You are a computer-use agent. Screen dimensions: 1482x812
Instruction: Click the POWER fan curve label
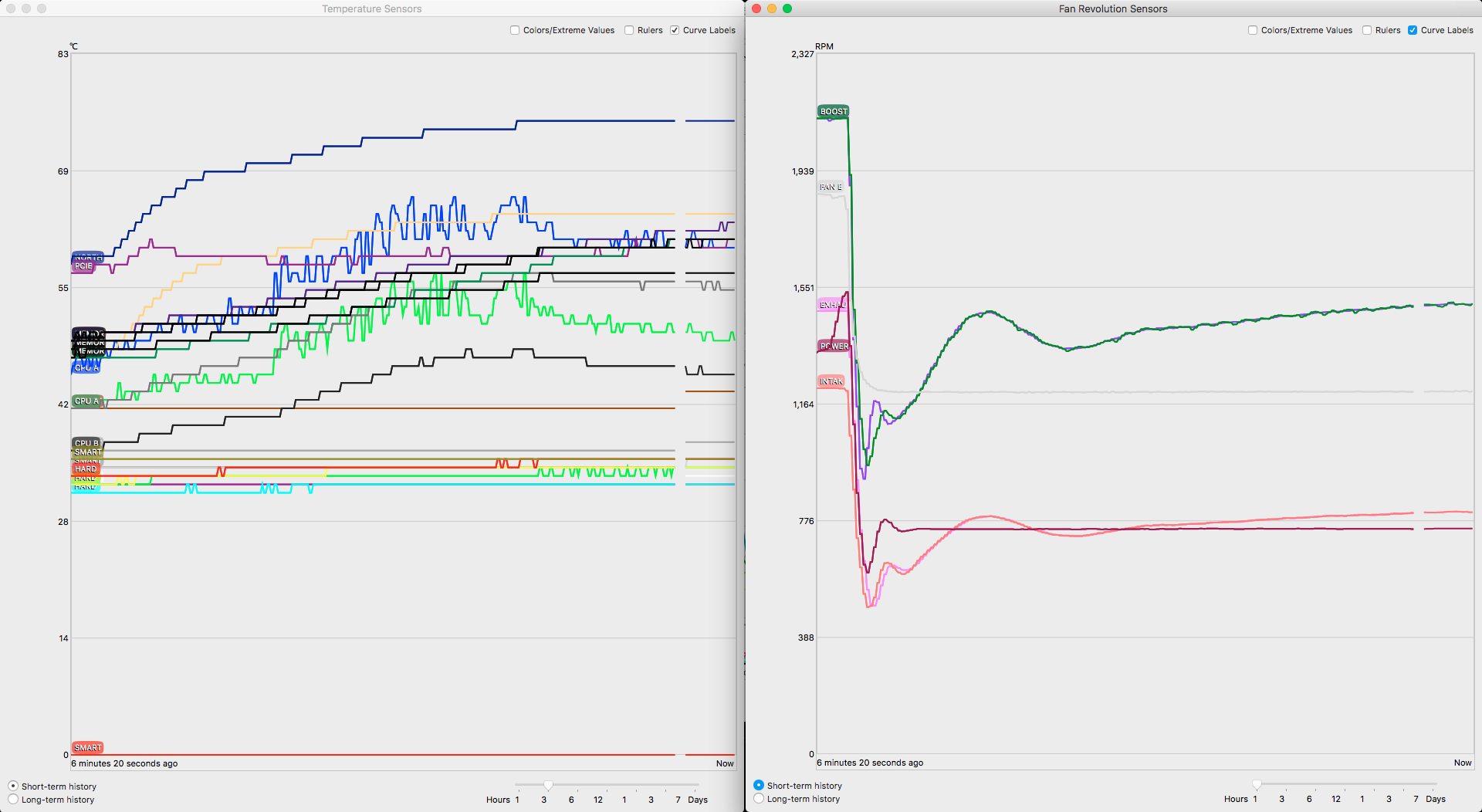pyautogui.click(x=834, y=347)
